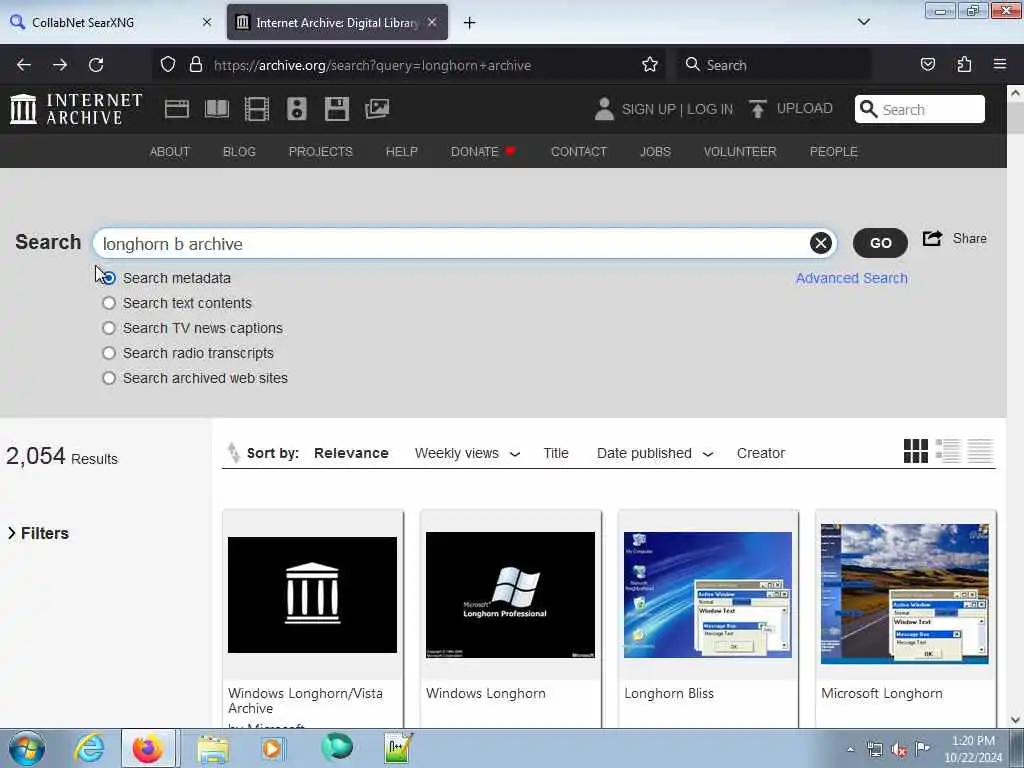Open the tracking protection shield icon
This screenshot has height=768, width=1024.
click(168, 65)
